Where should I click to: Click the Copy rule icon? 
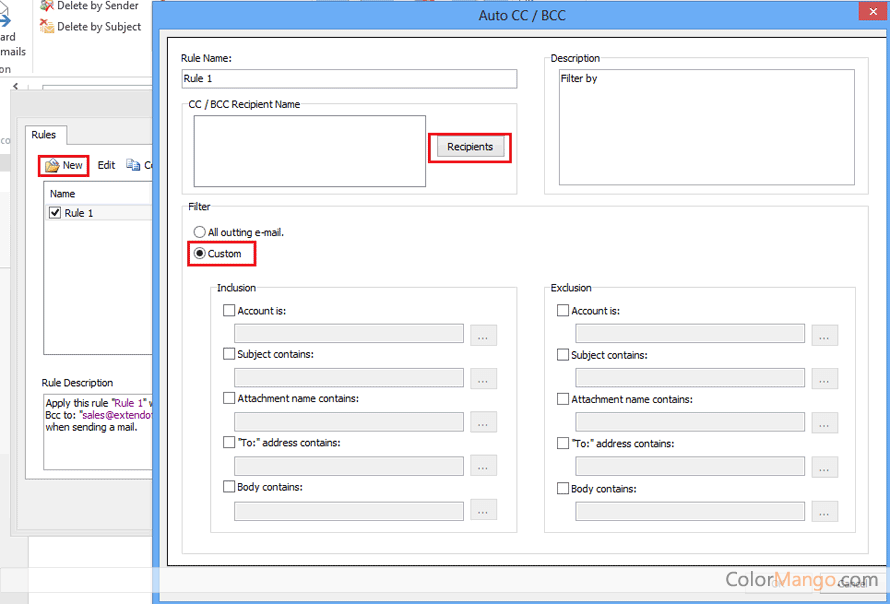click(133, 165)
